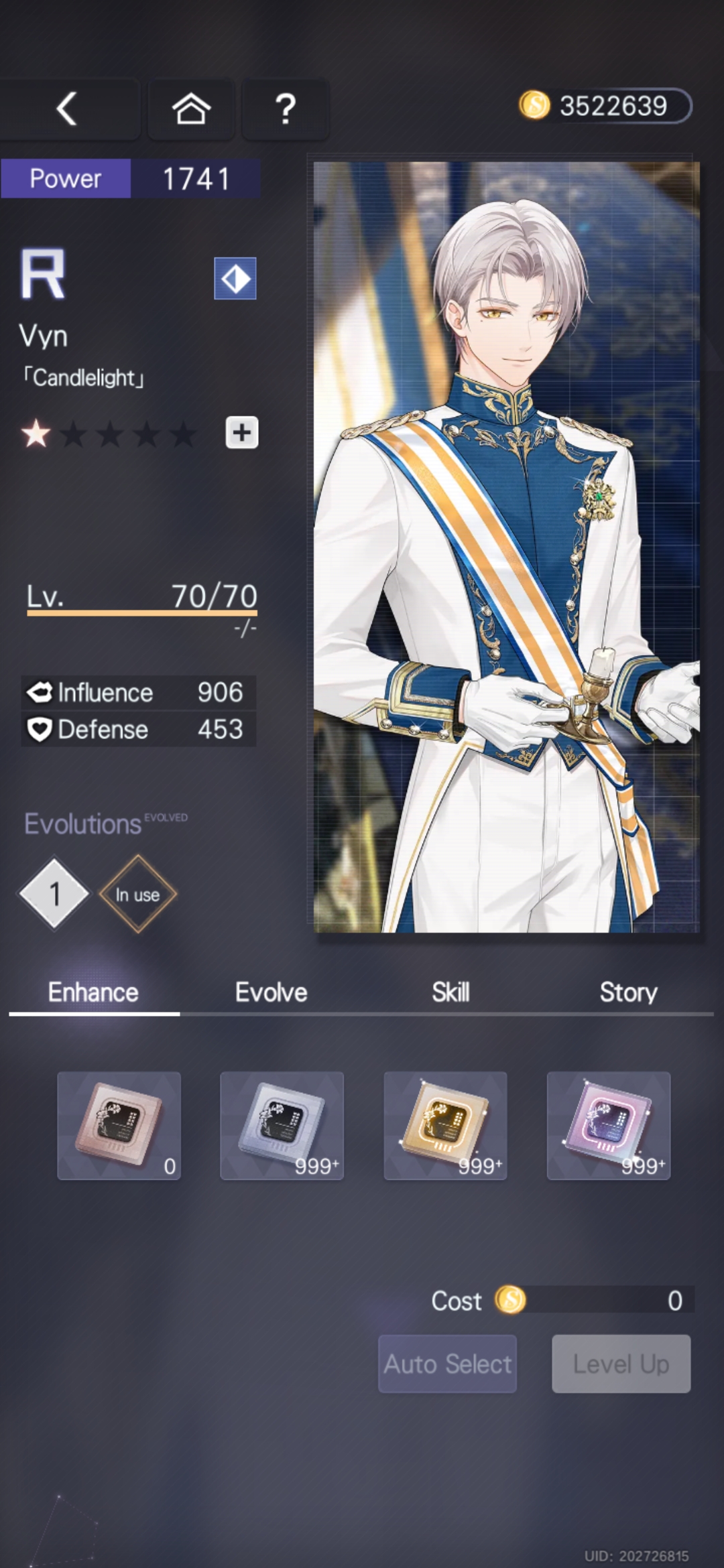Tap the Auto Select button
The height and width of the screenshot is (1568, 724).
(x=447, y=1364)
